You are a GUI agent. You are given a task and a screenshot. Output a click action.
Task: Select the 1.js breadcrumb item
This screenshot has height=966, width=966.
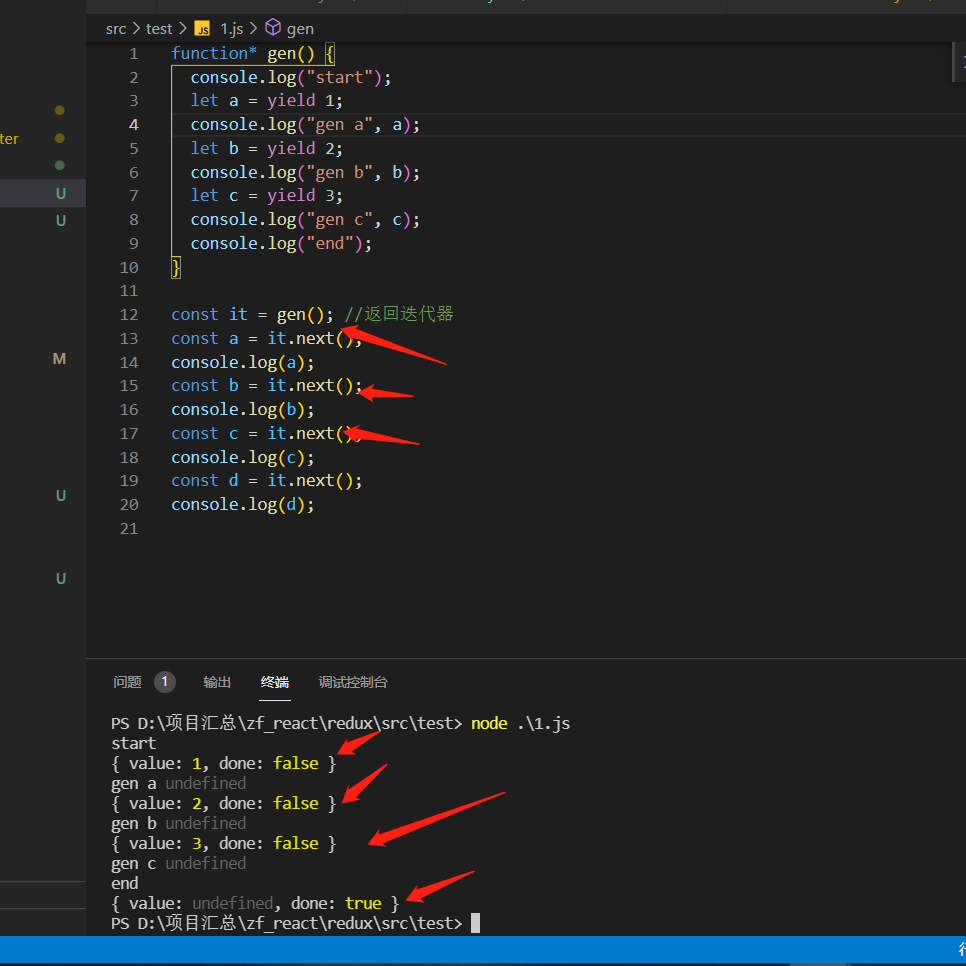click(x=232, y=29)
